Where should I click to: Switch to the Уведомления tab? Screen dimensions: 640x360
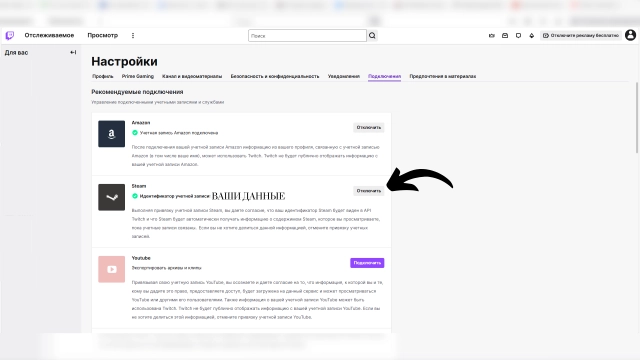[x=344, y=76]
